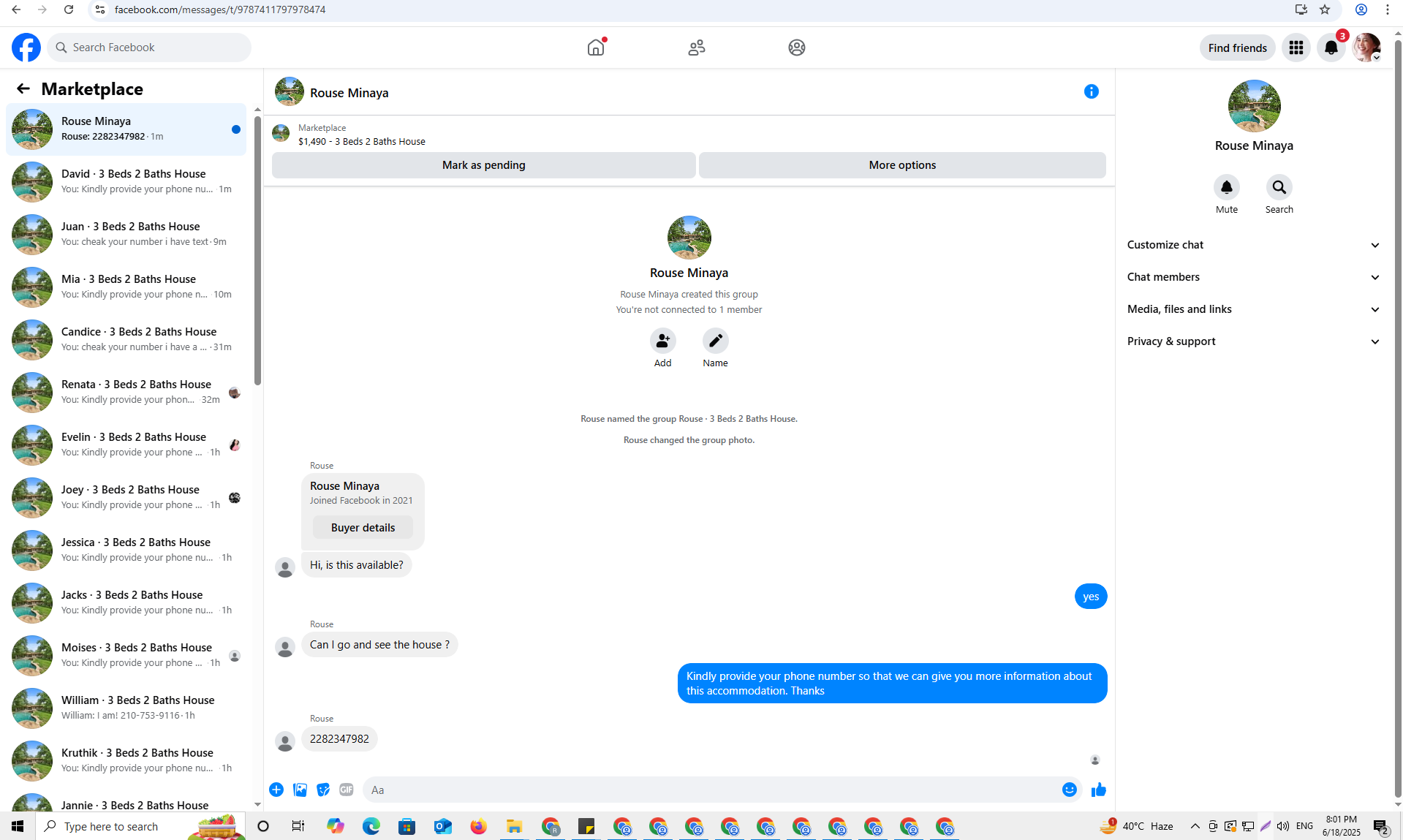Open the Juan conversation
The width and height of the screenshot is (1403, 840).
point(126,234)
